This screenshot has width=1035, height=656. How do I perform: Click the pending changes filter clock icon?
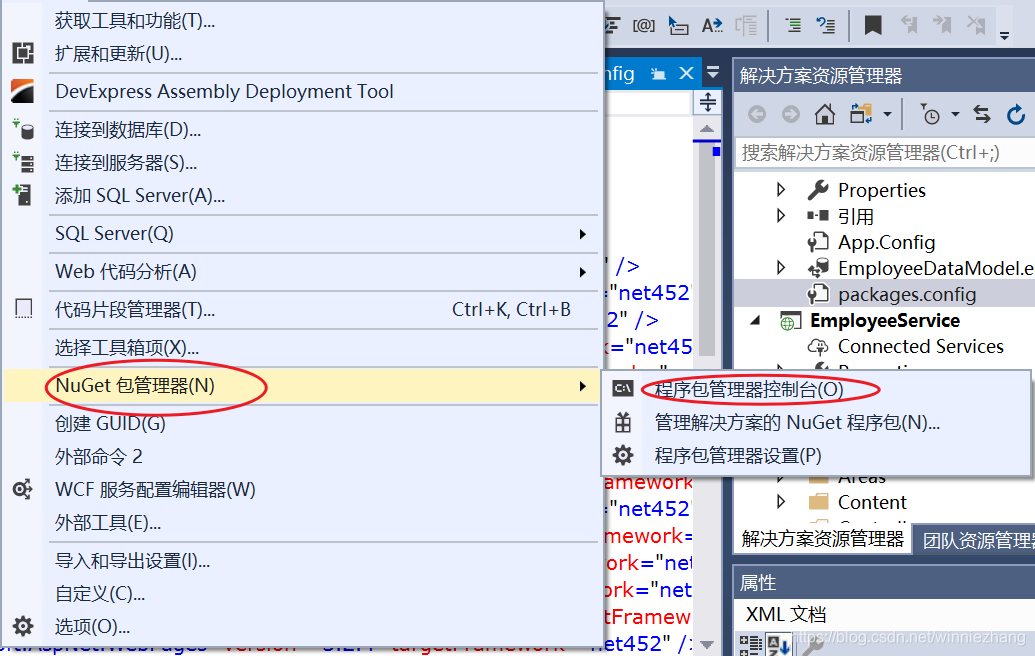[x=930, y=115]
